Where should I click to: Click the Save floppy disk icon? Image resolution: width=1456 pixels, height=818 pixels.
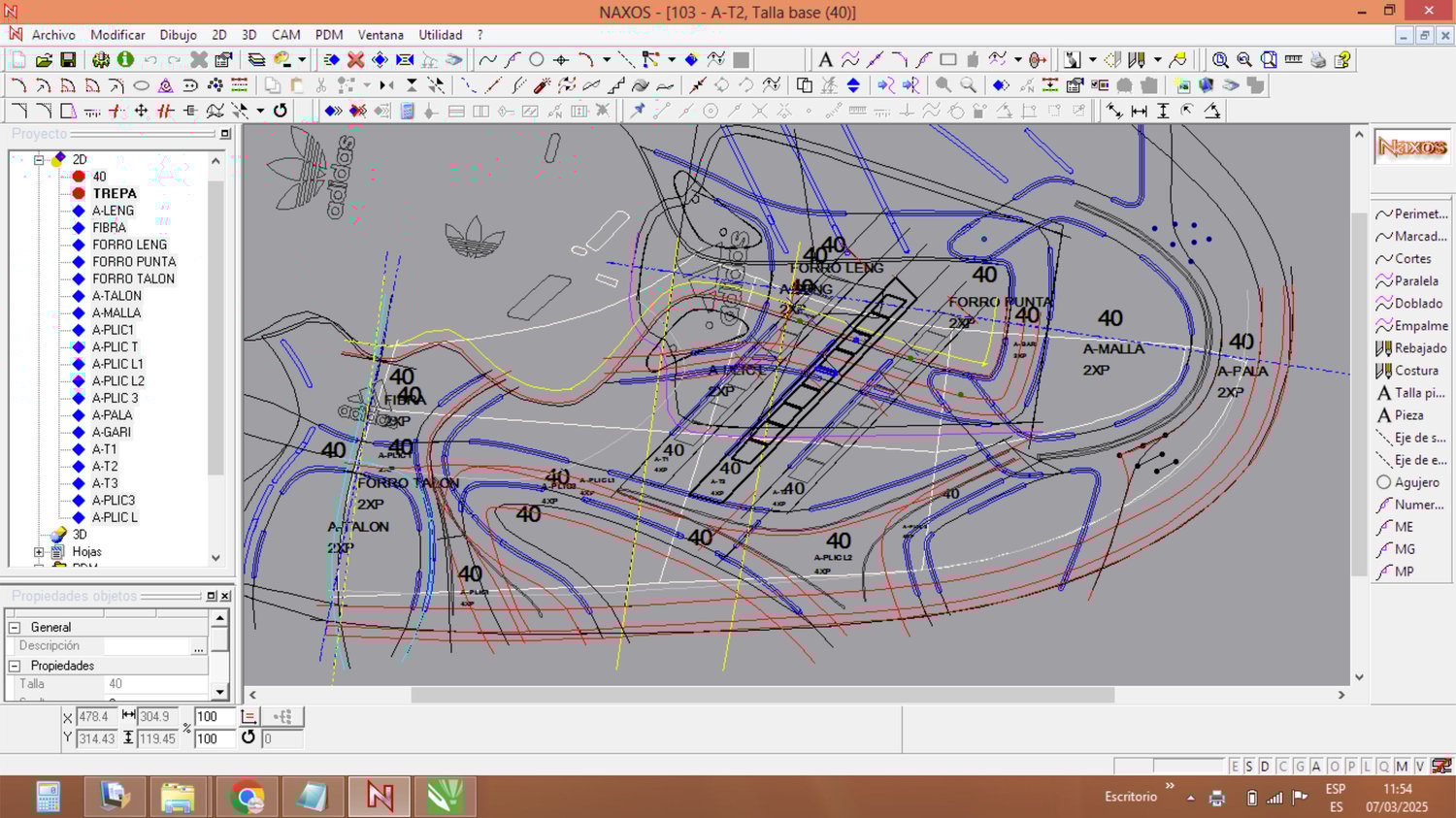click(x=68, y=60)
